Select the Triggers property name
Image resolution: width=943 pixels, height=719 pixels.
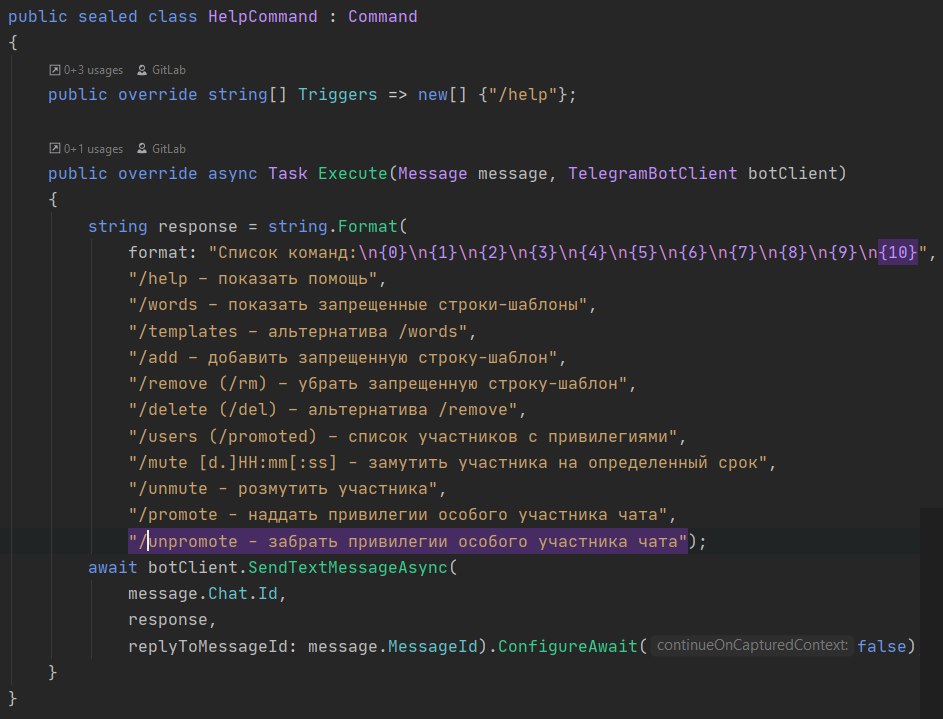tap(337, 95)
